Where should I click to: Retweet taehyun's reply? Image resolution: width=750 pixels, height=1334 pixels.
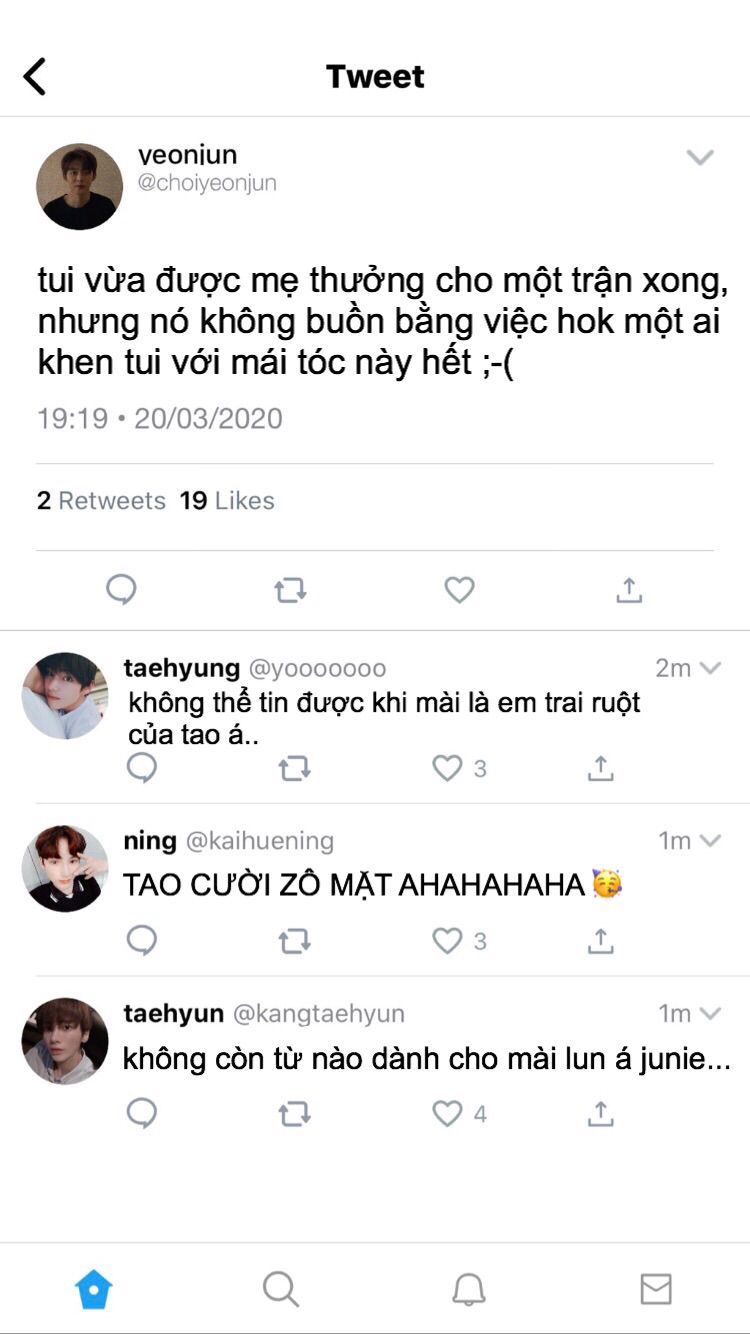[294, 1114]
